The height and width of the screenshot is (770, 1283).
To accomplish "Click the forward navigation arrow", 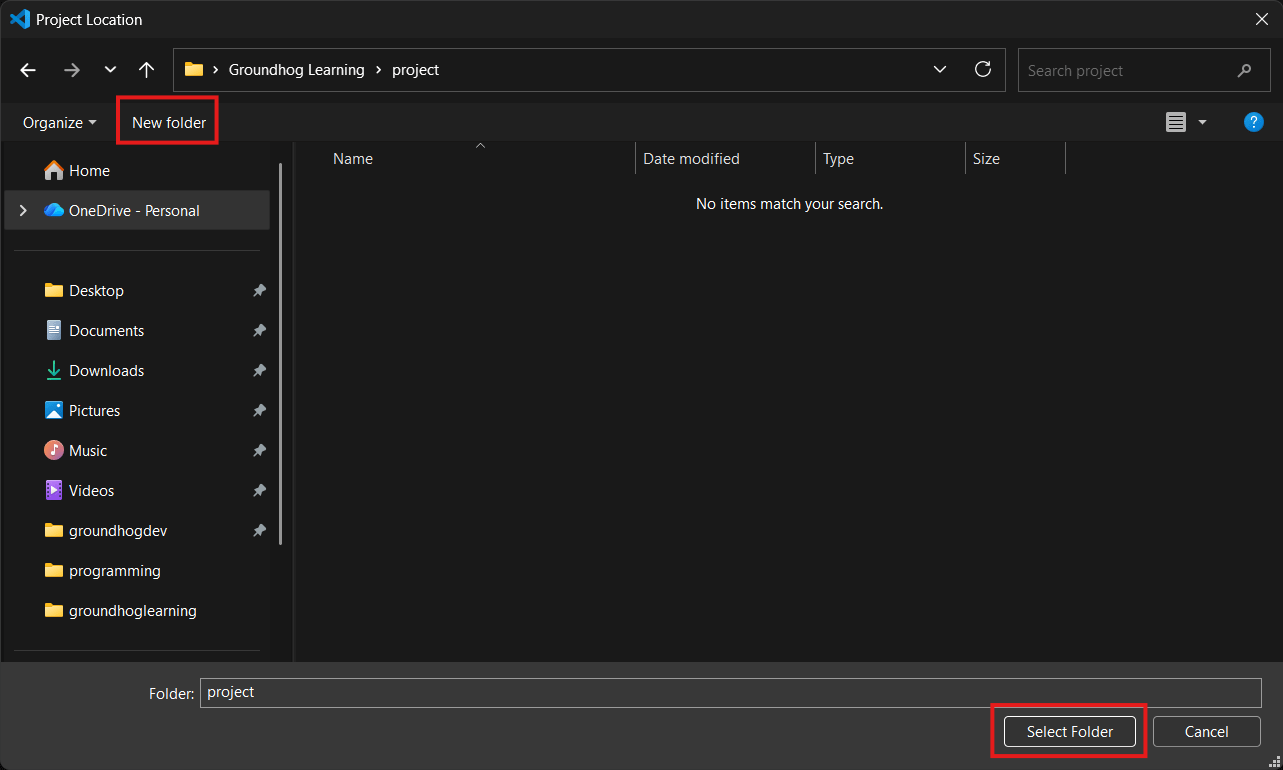I will pyautogui.click(x=72, y=70).
